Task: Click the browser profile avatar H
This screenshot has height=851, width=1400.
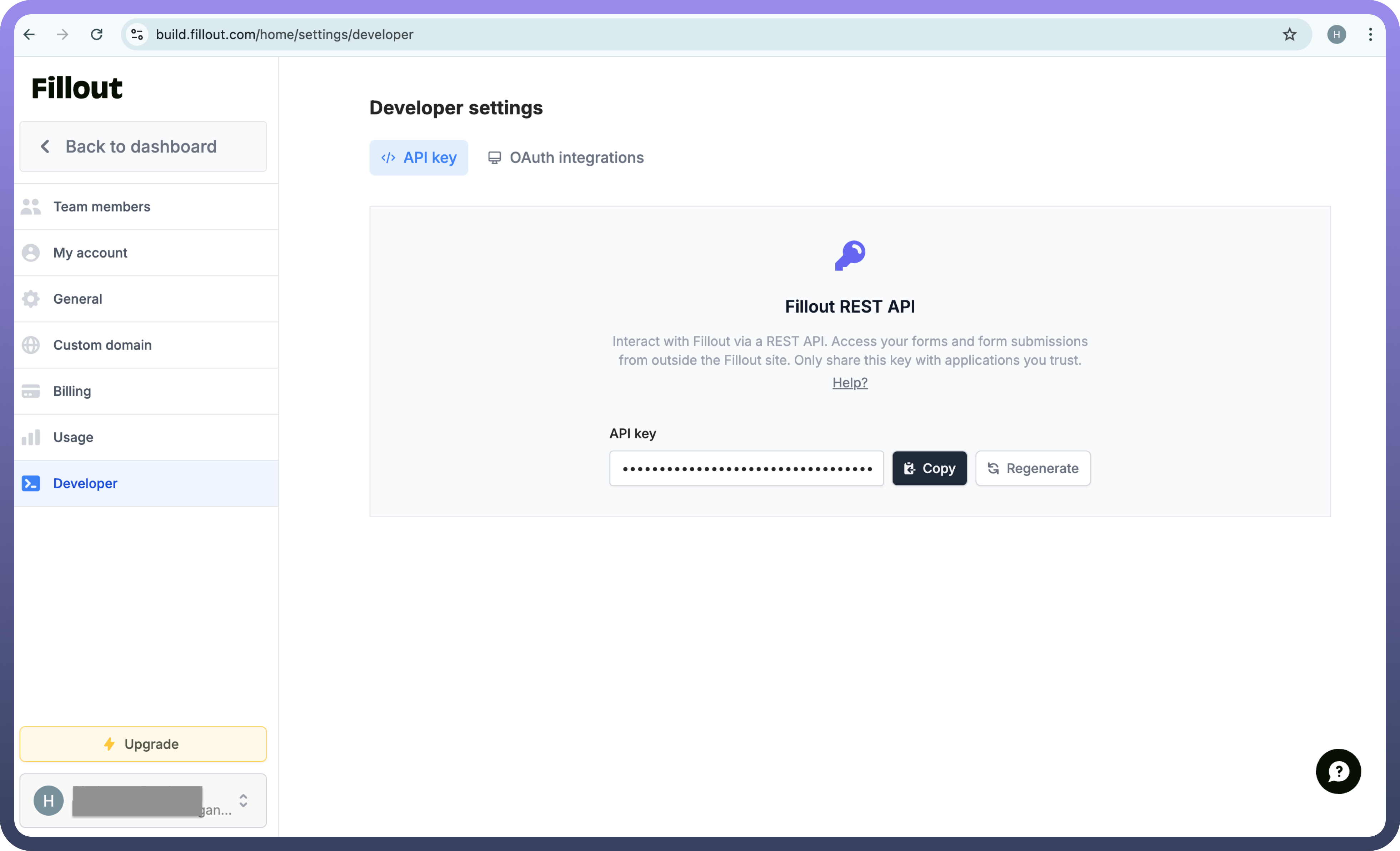Action: pyautogui.click(x=1336, y=35)
